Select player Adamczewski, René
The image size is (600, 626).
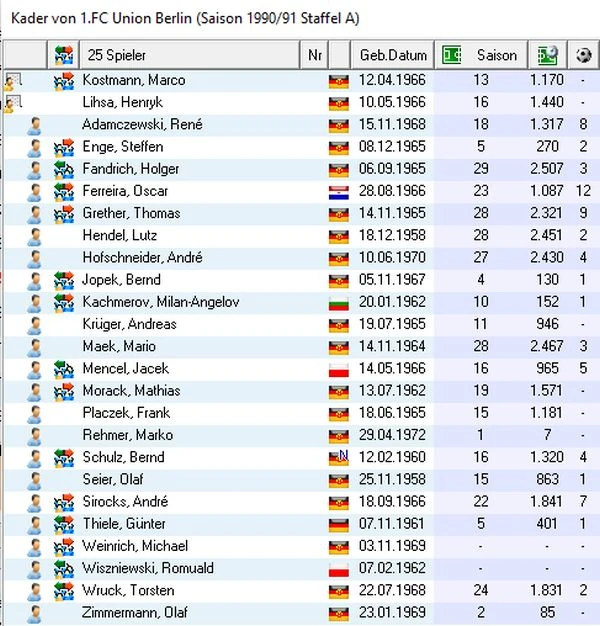tap(142, 125)
